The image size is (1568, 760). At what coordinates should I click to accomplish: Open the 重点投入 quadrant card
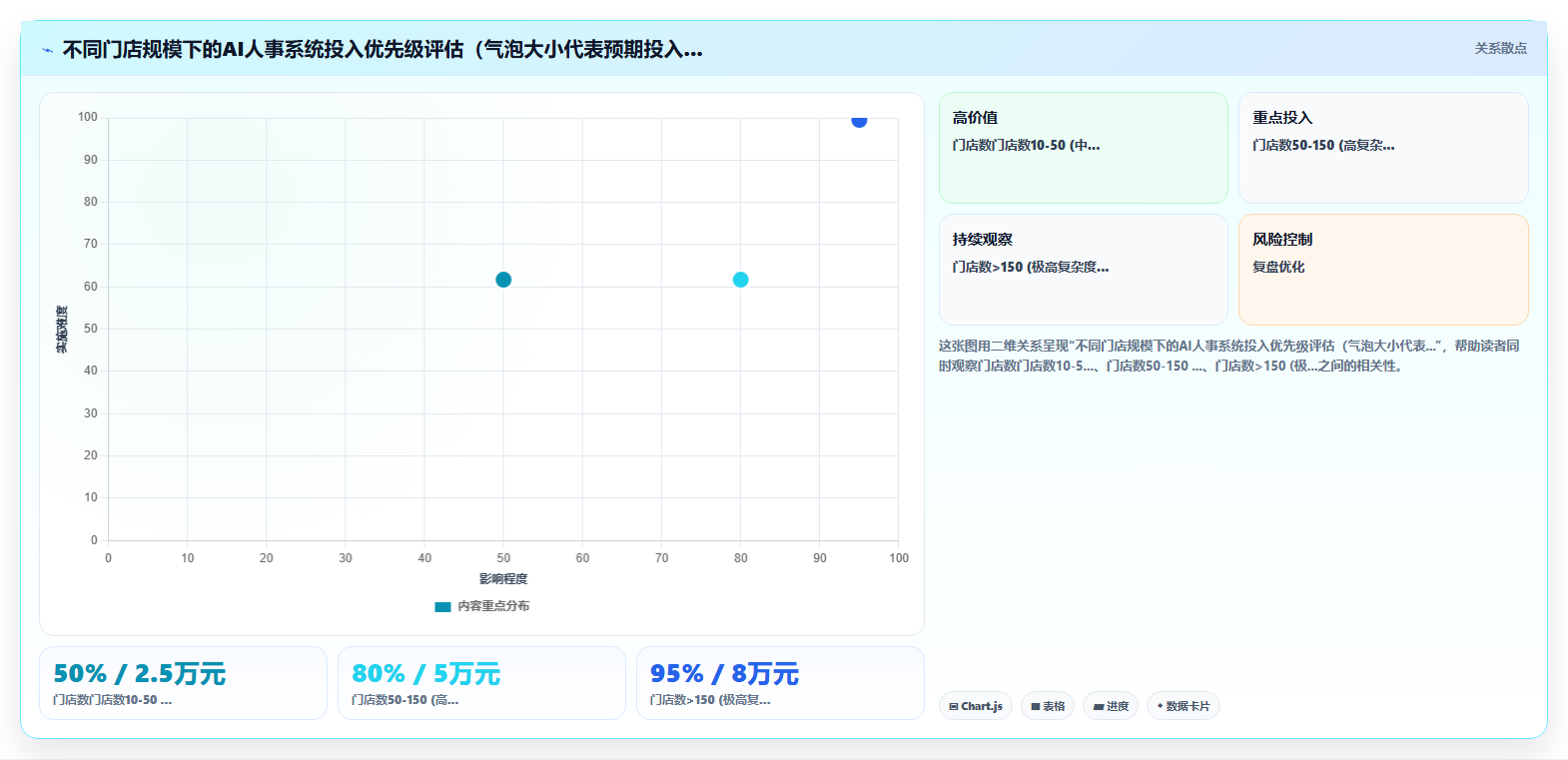point(1383,148)
